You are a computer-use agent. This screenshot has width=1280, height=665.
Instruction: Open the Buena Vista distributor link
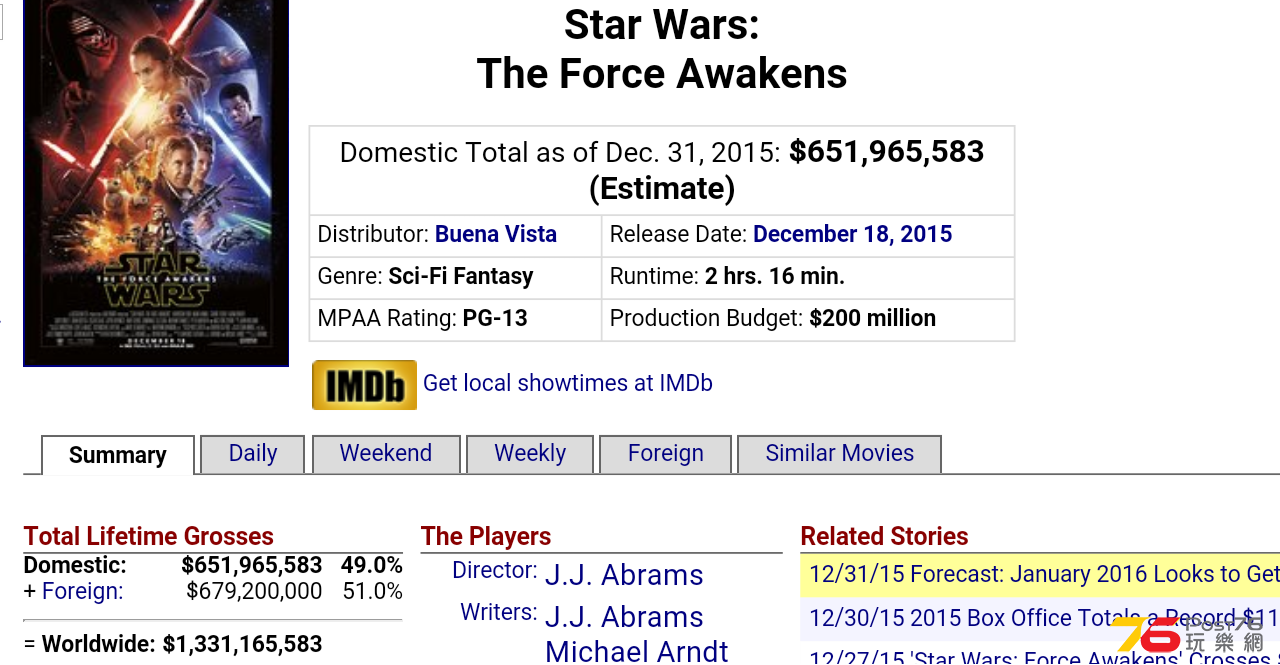(496, 234)
